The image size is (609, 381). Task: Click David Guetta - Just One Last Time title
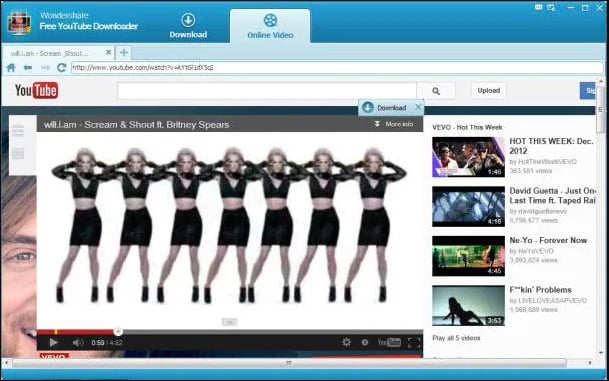[552, 195]
